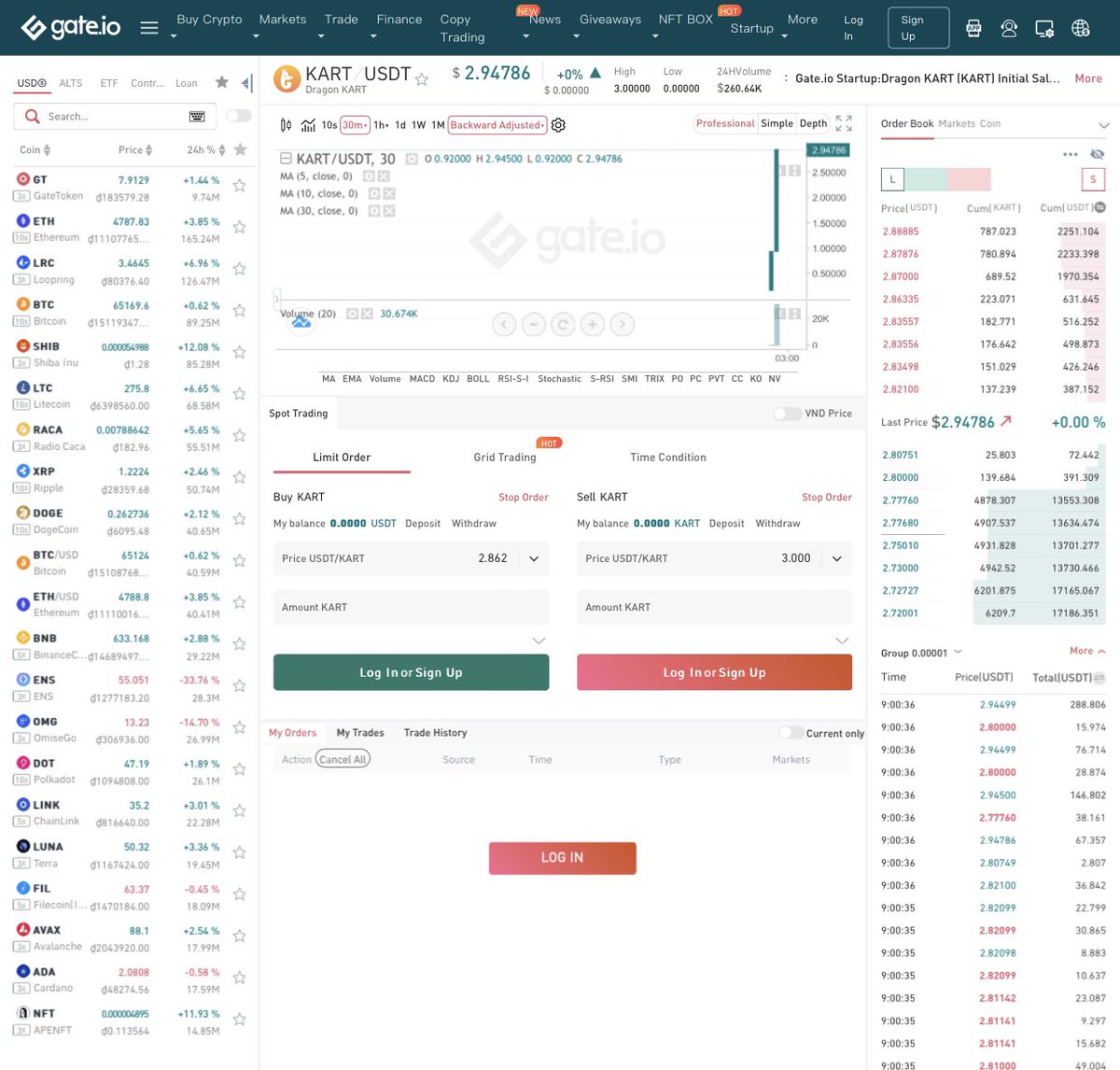Focus the coin Search field

click(x=114, y=117)
